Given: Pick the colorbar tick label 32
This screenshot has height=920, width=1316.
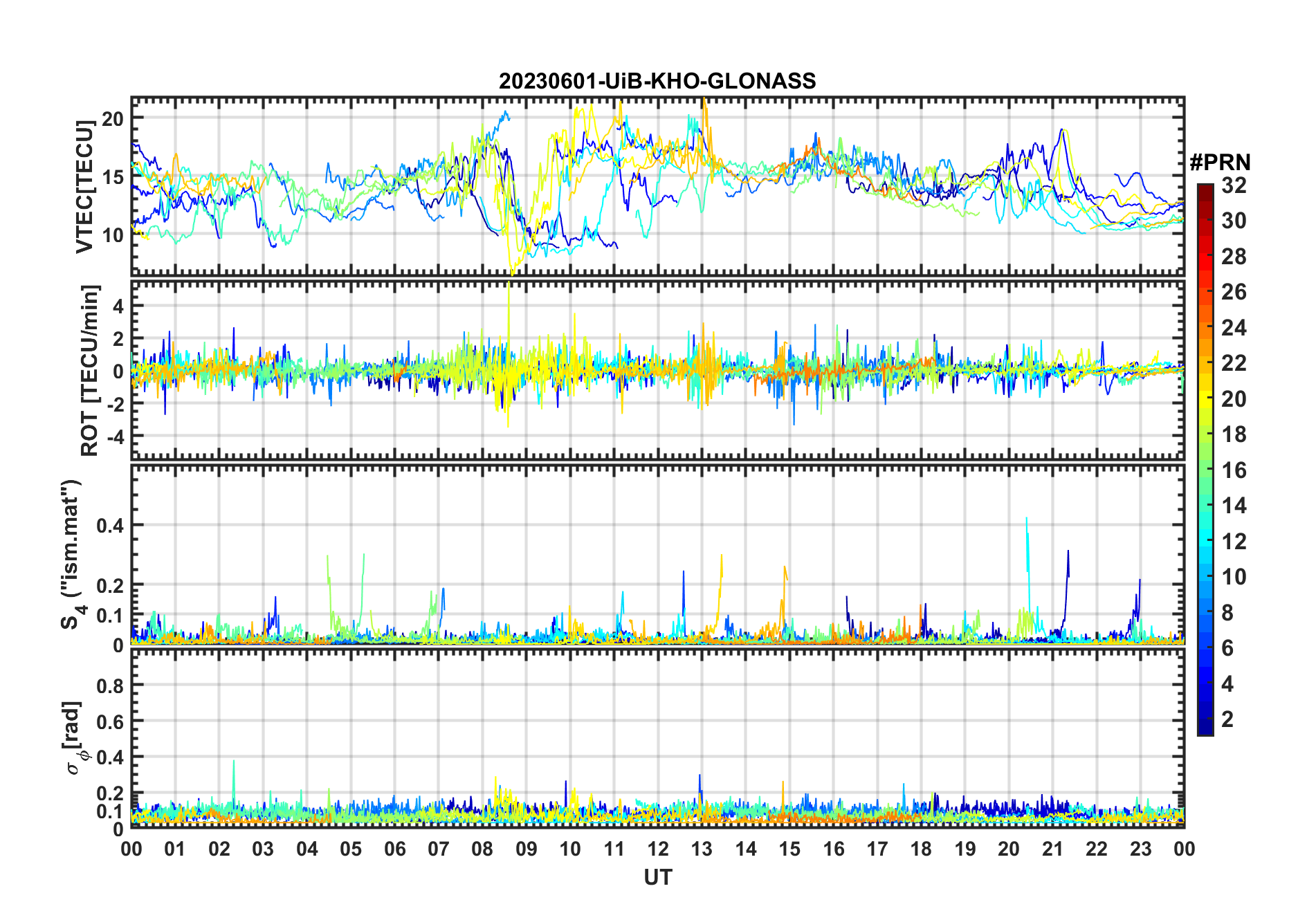Looking at the screenshot, I should click(x=1234, y=185).
